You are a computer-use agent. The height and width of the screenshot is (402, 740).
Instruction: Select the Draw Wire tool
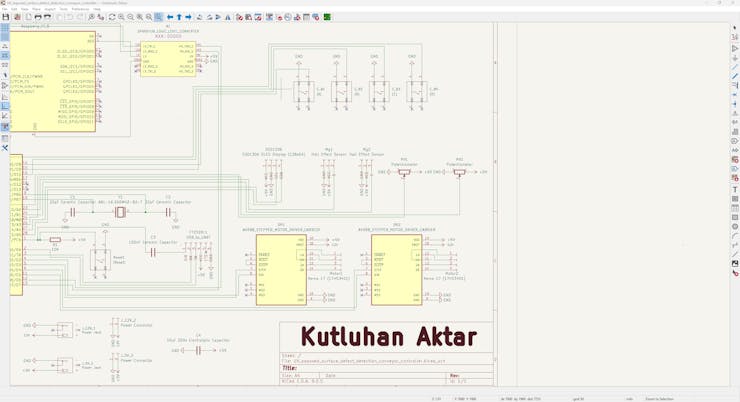pyautogui.click(x=735, y=67)
